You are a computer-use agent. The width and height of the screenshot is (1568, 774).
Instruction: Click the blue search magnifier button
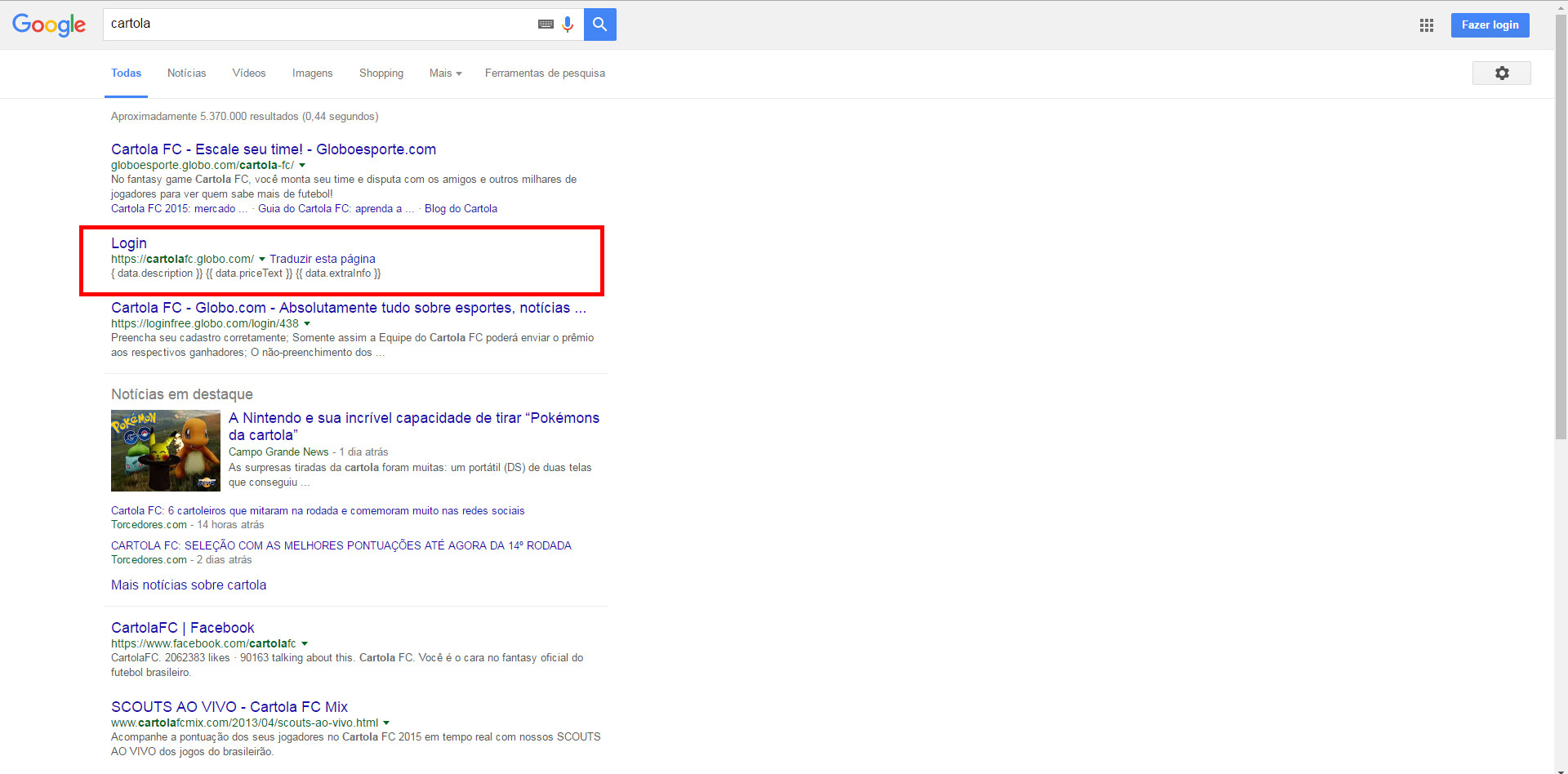click(x=600, y=24)
